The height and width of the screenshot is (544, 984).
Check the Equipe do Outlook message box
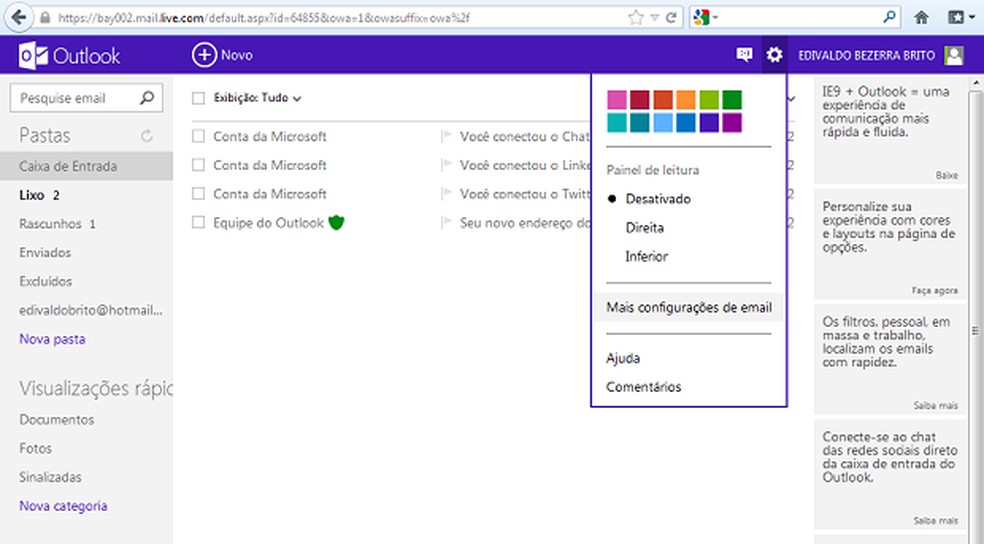[198, 223]
